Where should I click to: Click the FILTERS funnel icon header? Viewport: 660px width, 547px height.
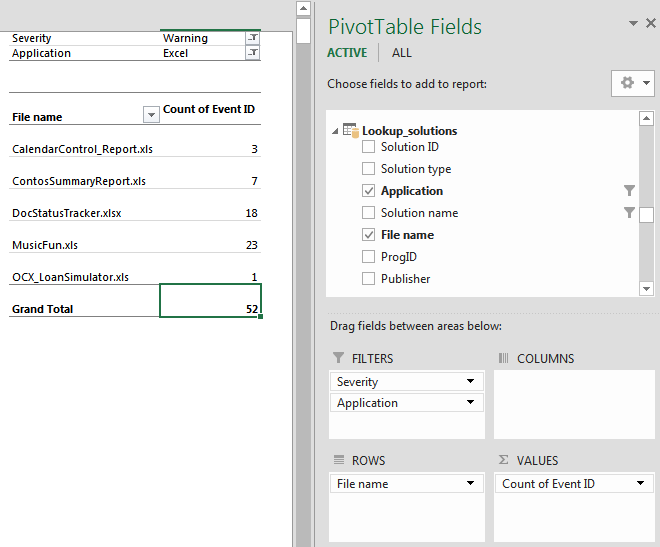point(338,358)
